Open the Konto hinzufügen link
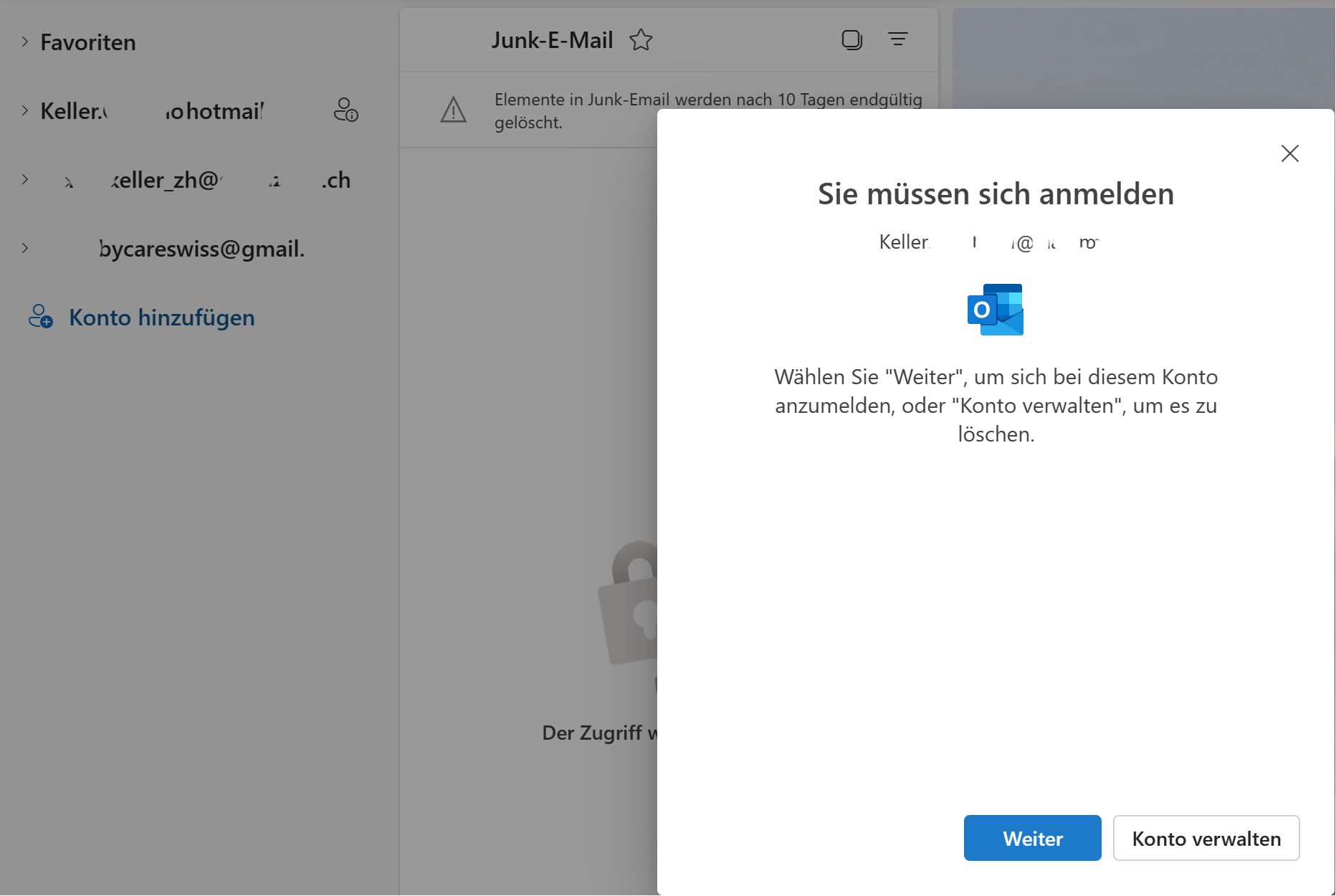The width and height of the screenshot is (1336, 896). tap(162, 317)
